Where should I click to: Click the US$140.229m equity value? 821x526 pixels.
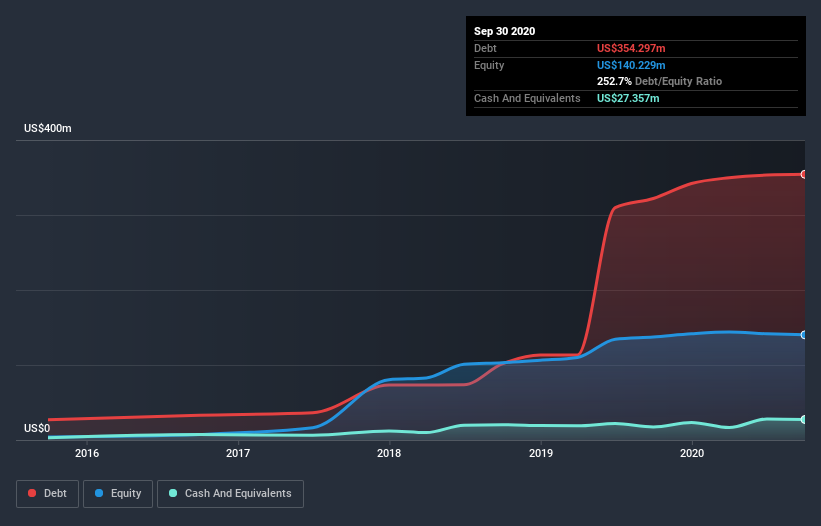click(631, 65)
